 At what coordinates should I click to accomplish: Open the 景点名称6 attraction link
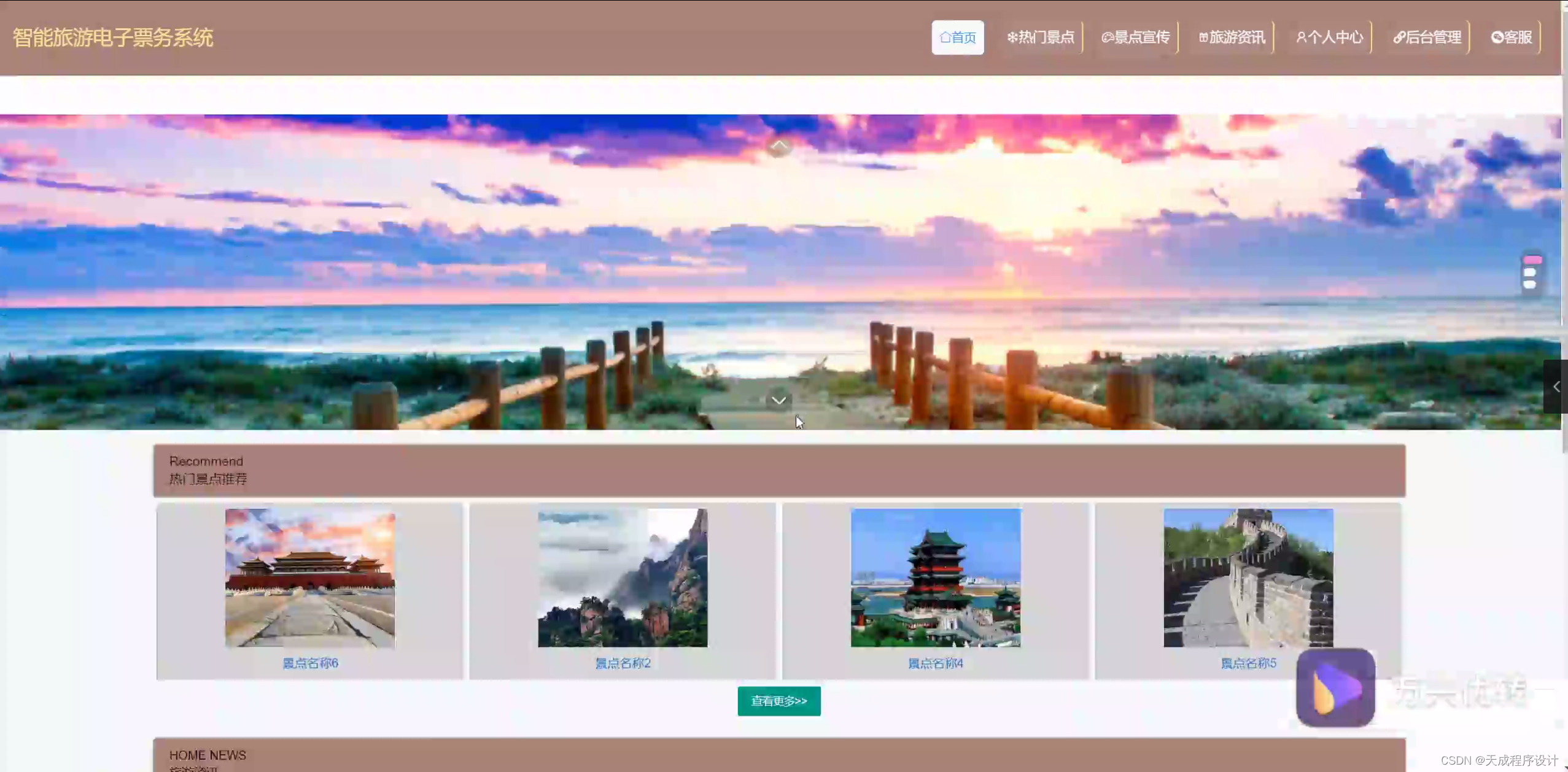(x=311, y=663)
